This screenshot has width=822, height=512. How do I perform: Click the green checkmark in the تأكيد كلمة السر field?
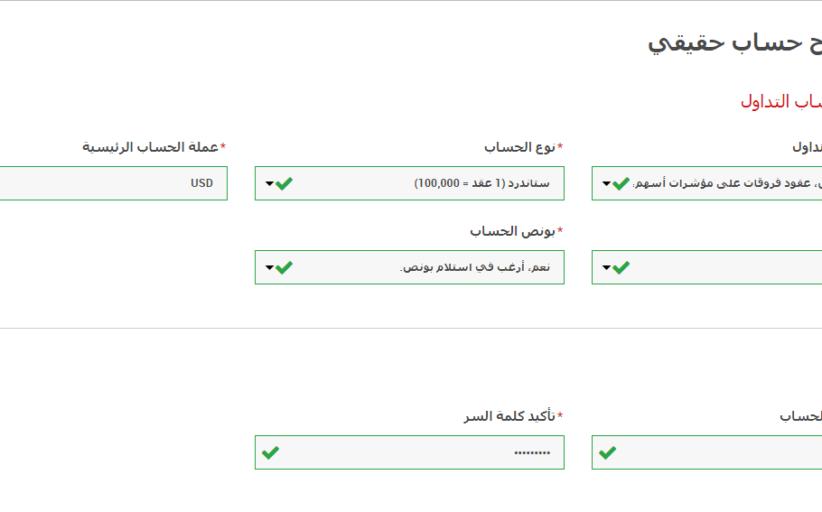pos(270,452)
